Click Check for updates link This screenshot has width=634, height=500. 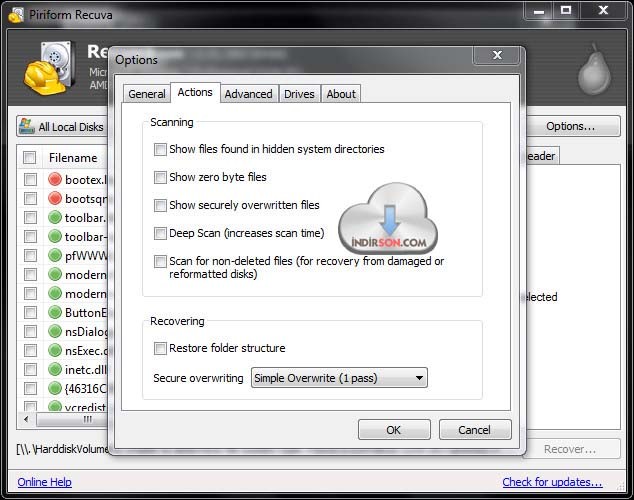pyautogui.click(x=552, y=482)
